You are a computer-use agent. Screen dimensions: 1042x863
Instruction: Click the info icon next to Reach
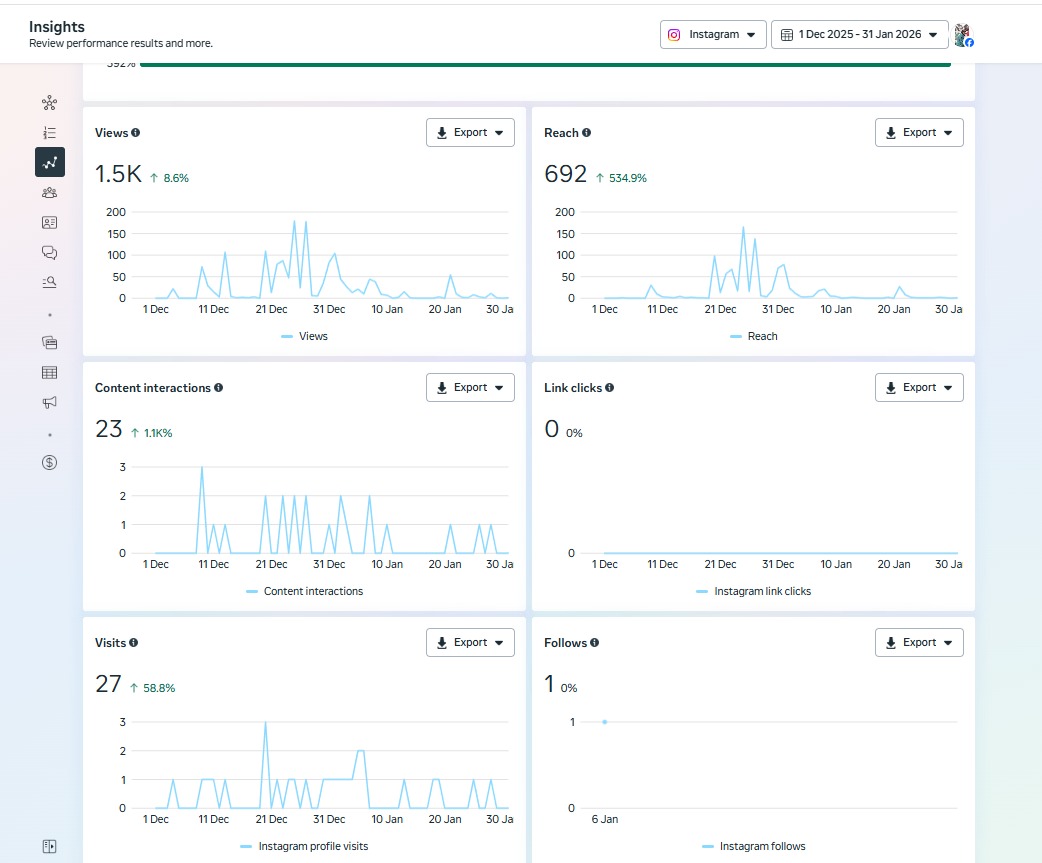point(586,133)
